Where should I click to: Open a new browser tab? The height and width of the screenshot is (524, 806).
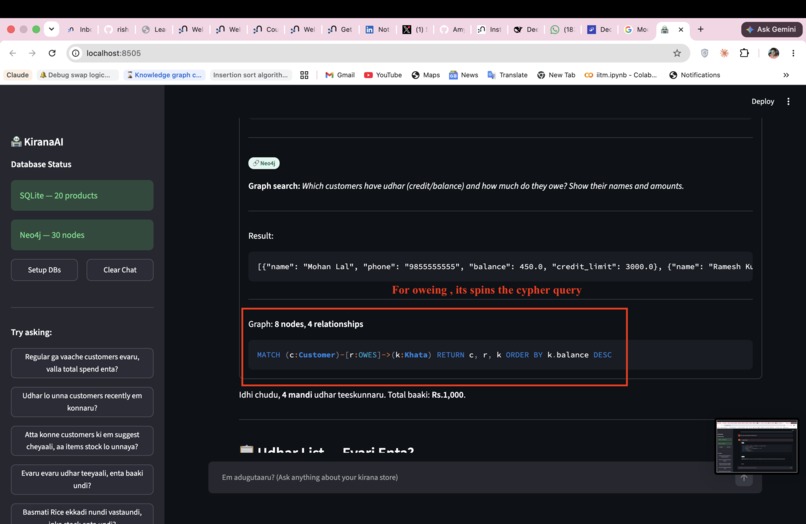point(700,29)
